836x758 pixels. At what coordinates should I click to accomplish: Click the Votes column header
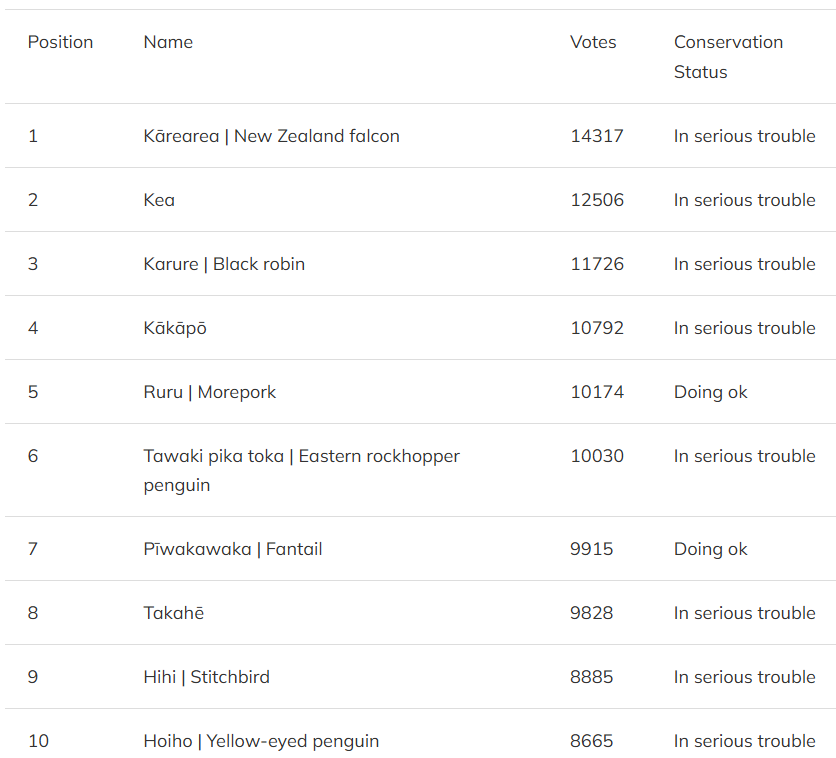point(593,42)
